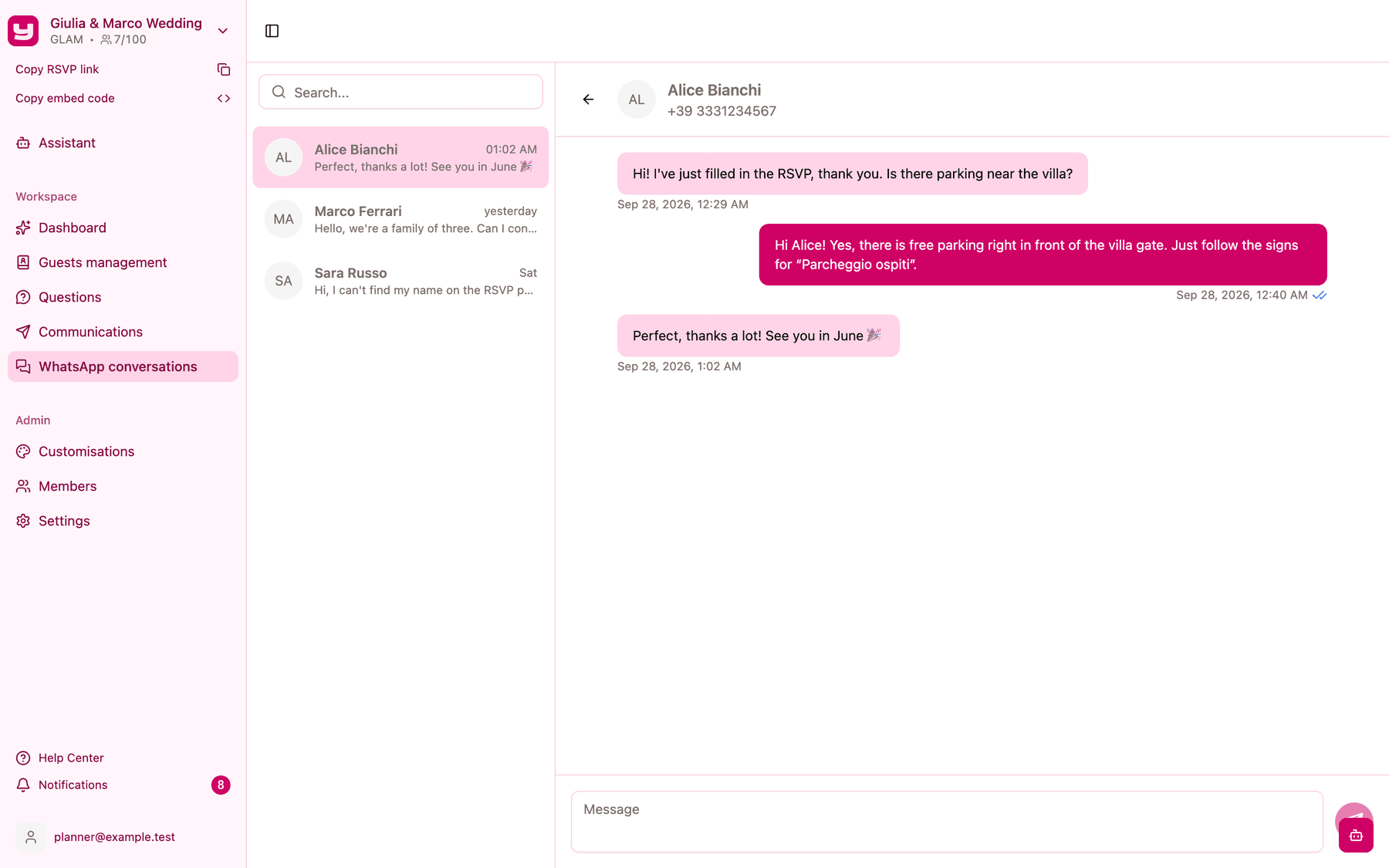The width and height of the screenshot is (1389, 868).
Task: Click the phone number +39 3331234567
Action: tap(722, 111)
